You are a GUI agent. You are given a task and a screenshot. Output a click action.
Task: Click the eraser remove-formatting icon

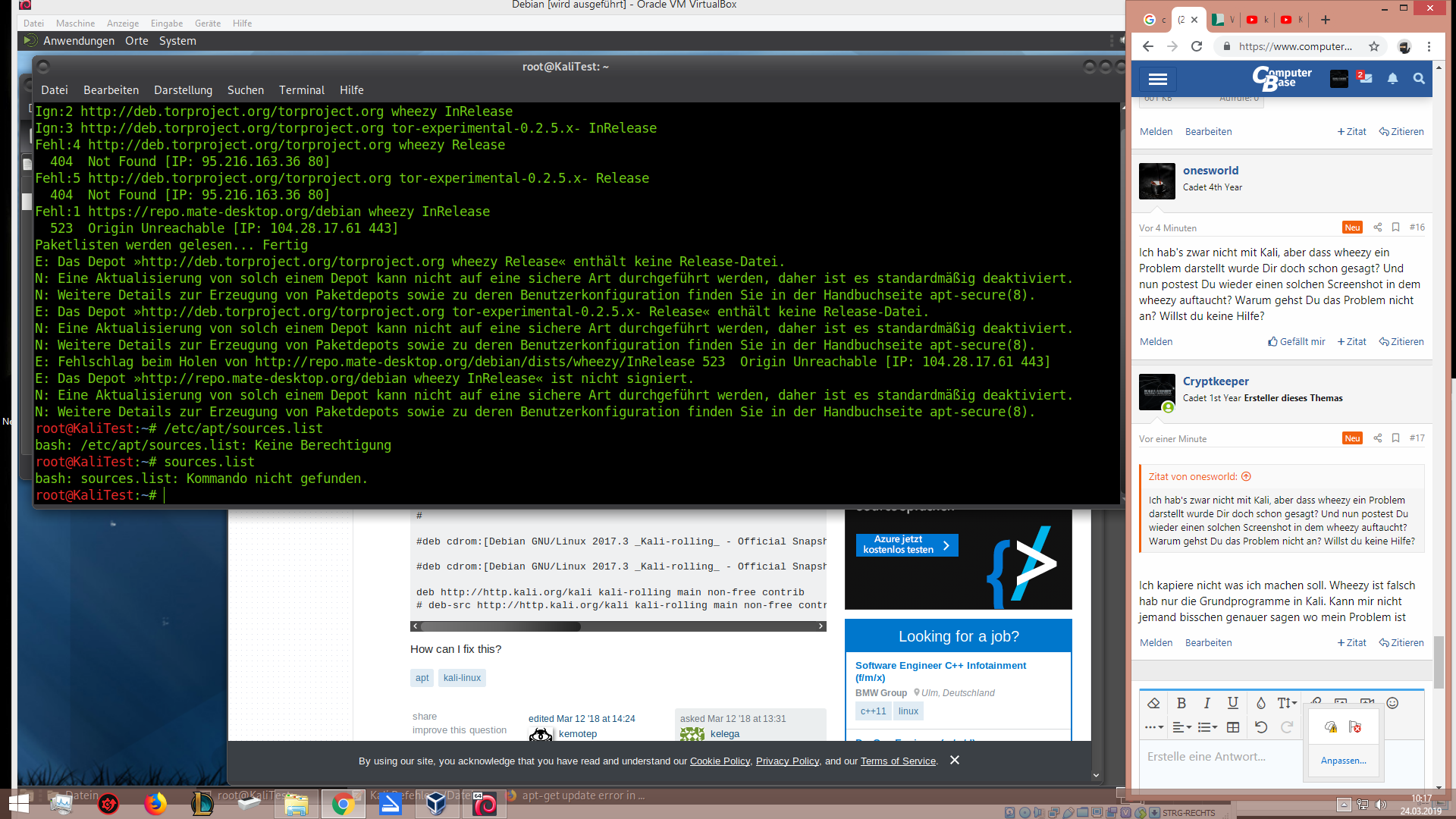pyautogui.click(x=1153, y=703)
